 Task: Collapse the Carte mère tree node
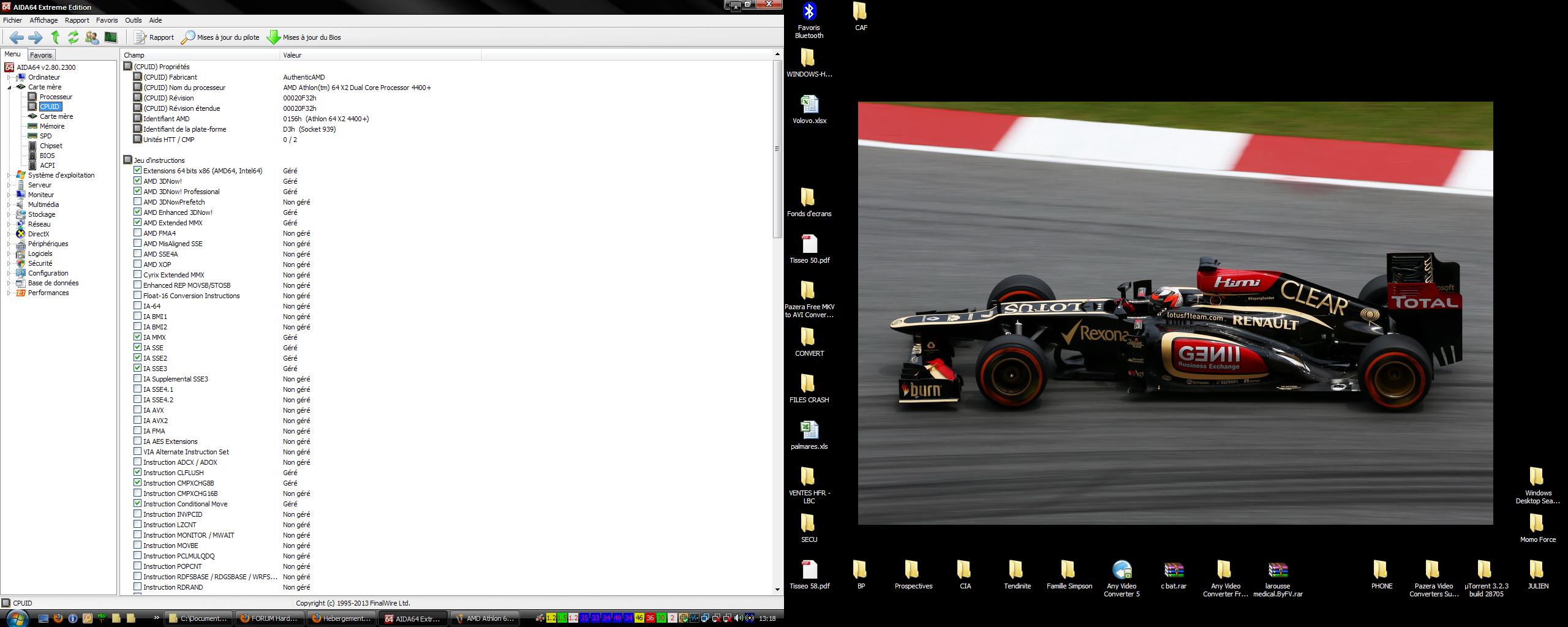[x=9, y=87]
